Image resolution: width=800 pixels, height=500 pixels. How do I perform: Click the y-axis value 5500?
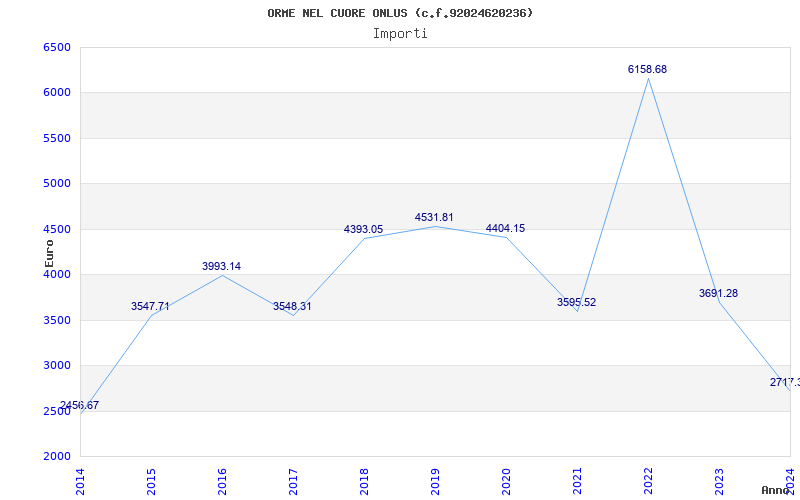57,138
